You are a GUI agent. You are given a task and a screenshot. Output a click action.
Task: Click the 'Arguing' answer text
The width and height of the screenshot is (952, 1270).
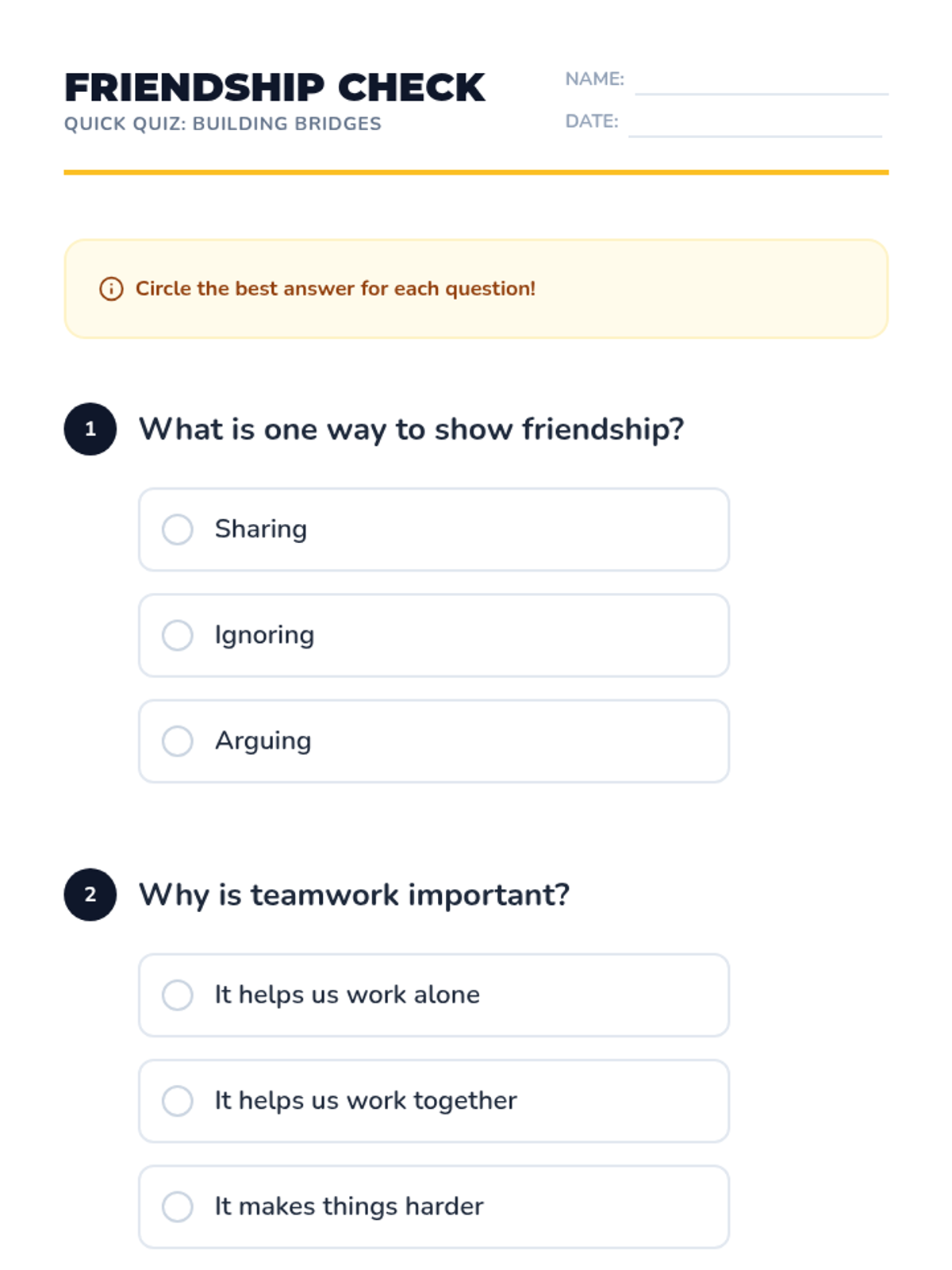click(263, 741)
